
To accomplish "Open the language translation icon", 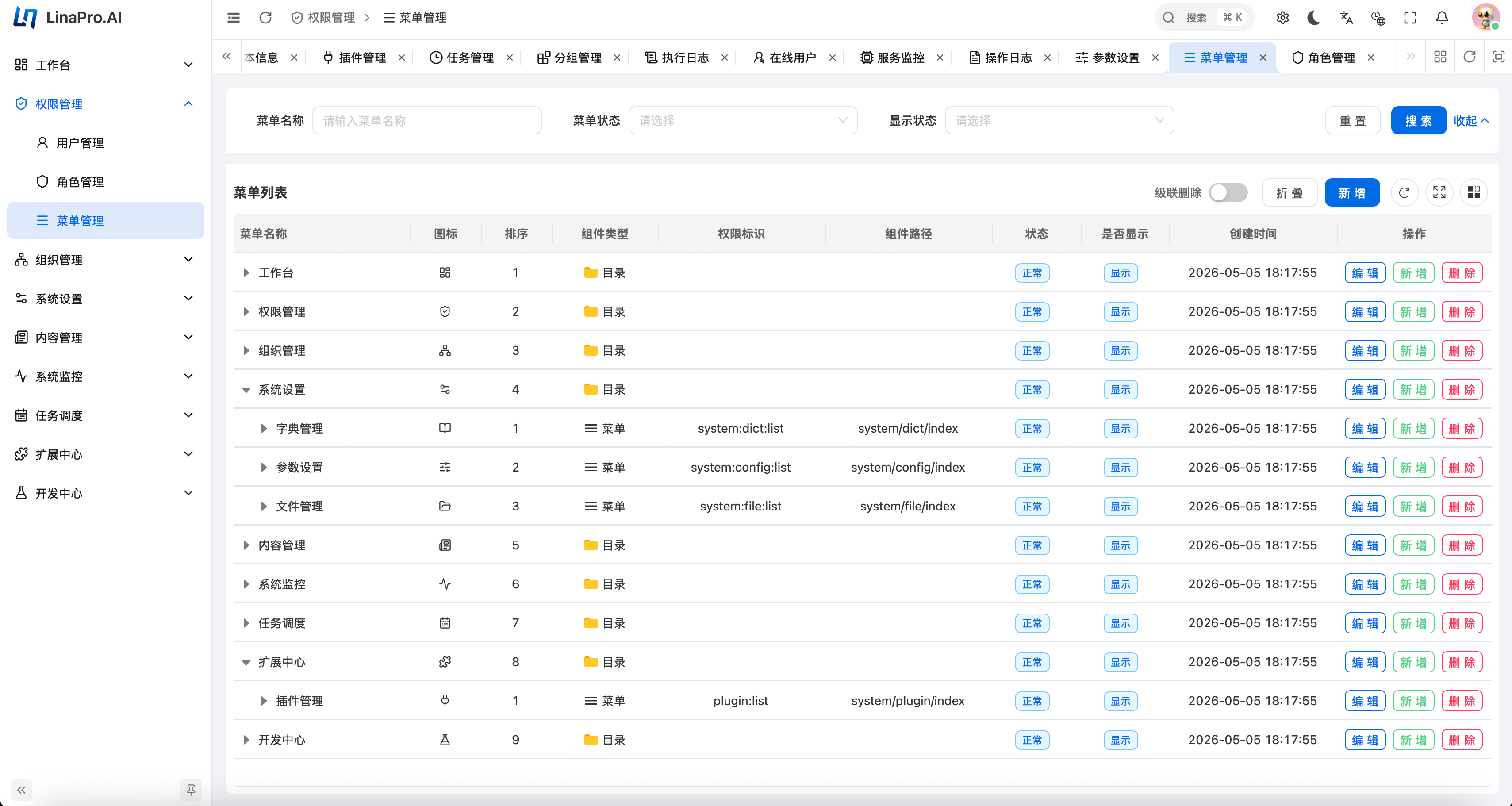I will (x=1347, y=18).
